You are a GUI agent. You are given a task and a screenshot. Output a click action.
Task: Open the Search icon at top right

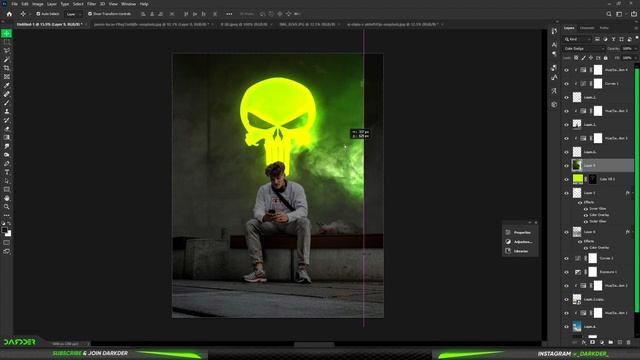[x=609, y=14]
